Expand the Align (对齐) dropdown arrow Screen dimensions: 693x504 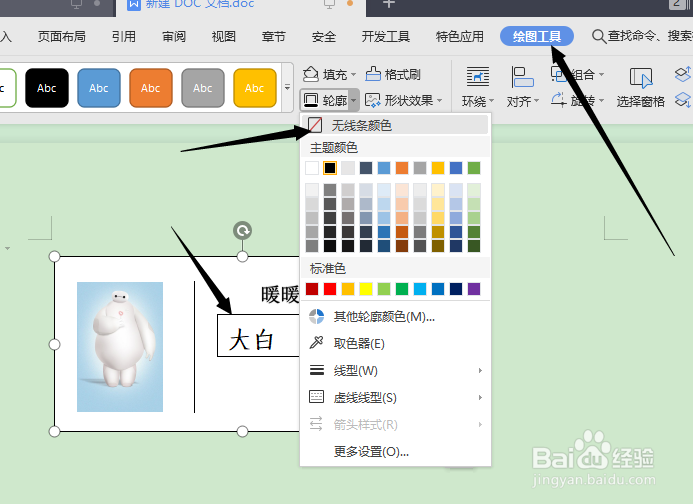pyautogui.click(x=536, y=101)
